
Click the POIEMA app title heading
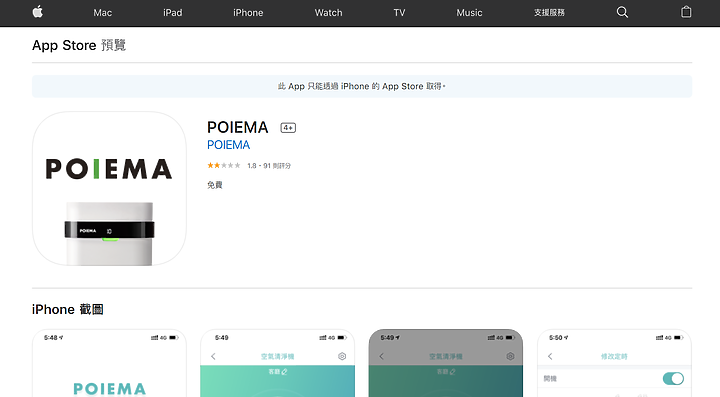(237, 127)
